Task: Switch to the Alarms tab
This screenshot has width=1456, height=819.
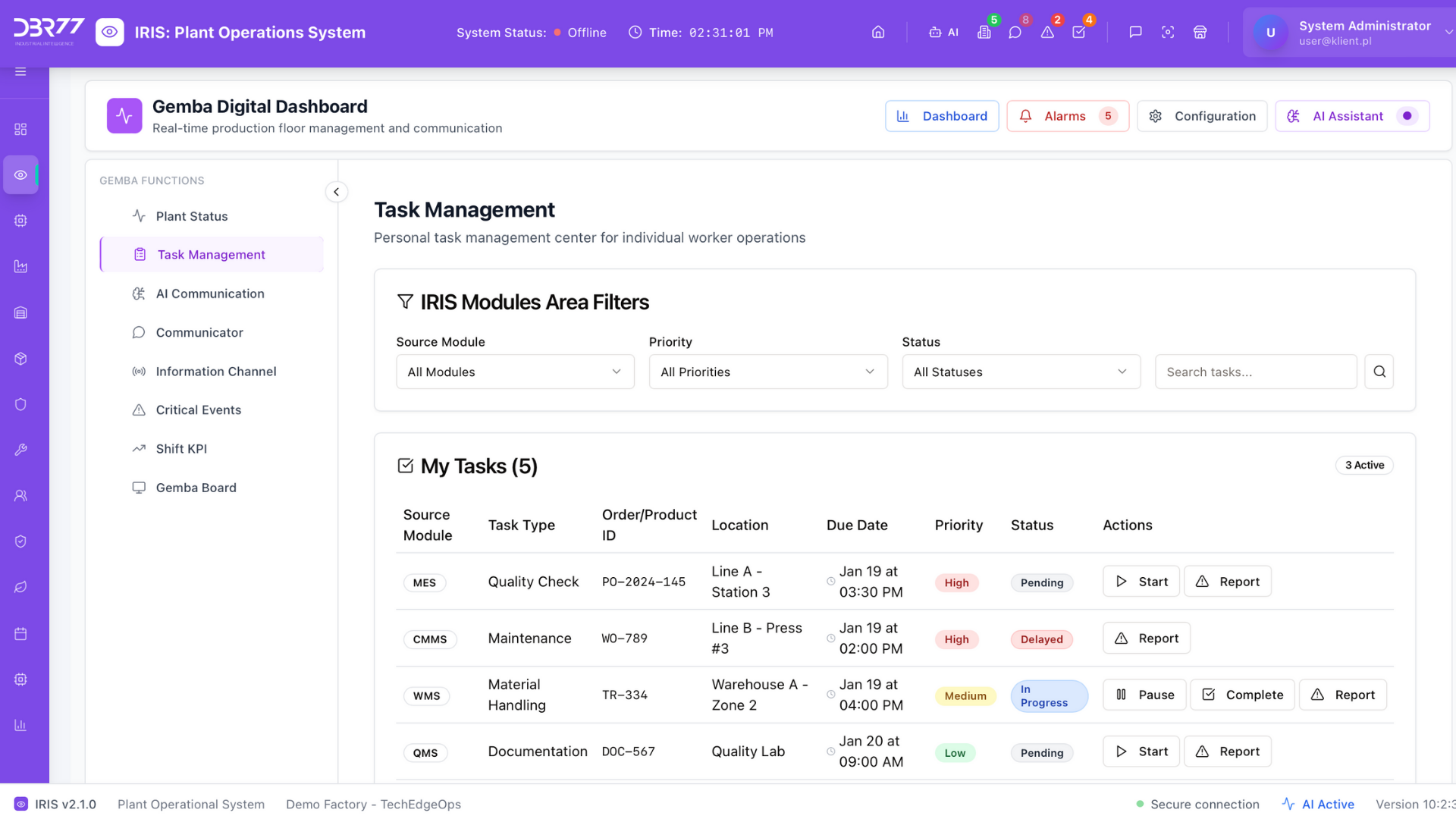Action: (x=1067, y=116)
